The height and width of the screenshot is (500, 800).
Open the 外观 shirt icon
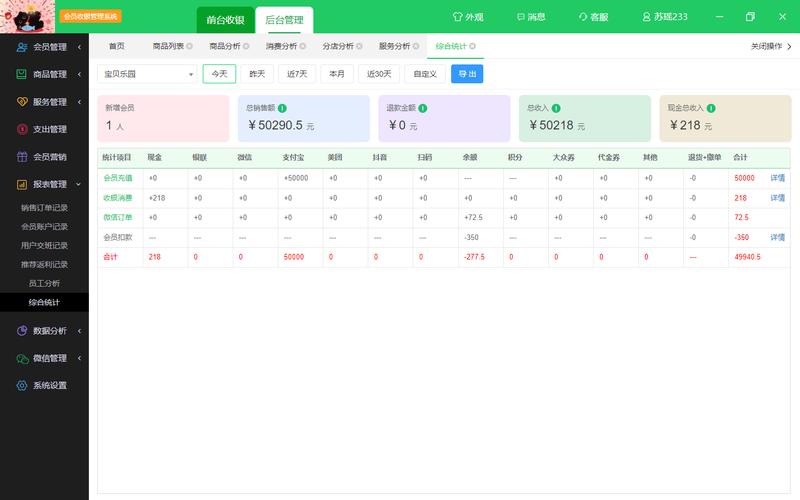pos(457,17)
